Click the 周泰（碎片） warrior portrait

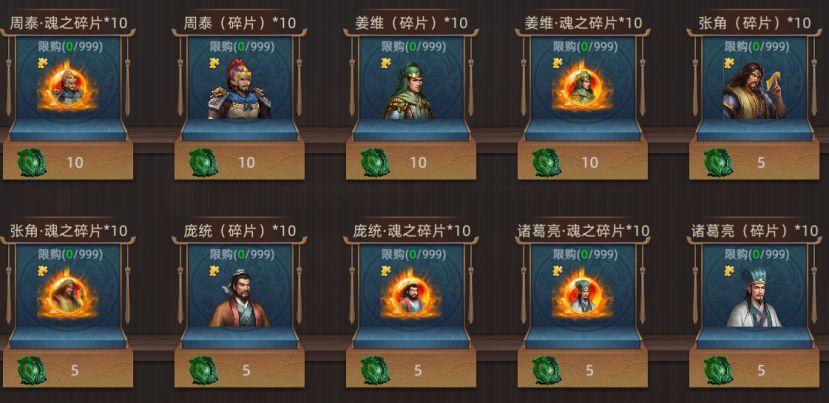(239, 89)
